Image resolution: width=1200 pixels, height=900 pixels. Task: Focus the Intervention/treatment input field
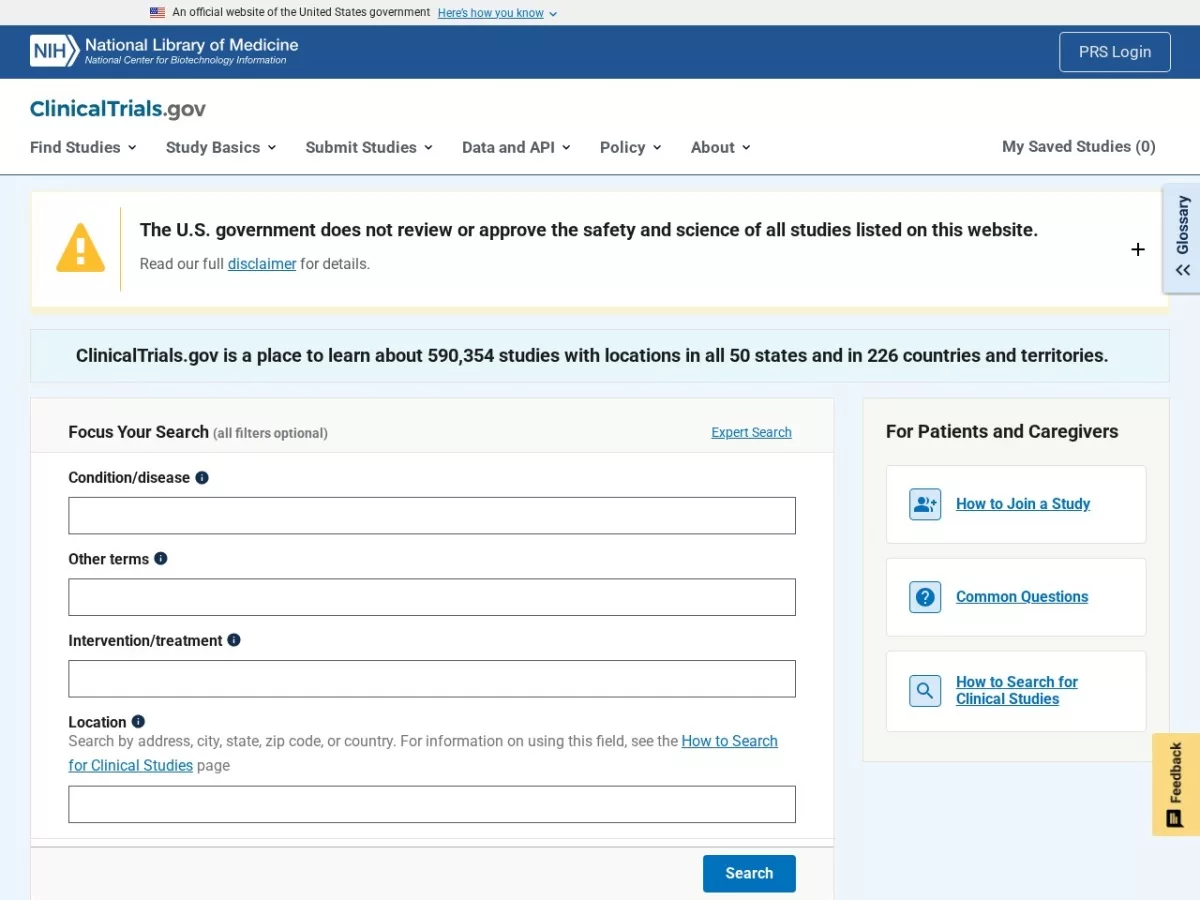(432, 678)
